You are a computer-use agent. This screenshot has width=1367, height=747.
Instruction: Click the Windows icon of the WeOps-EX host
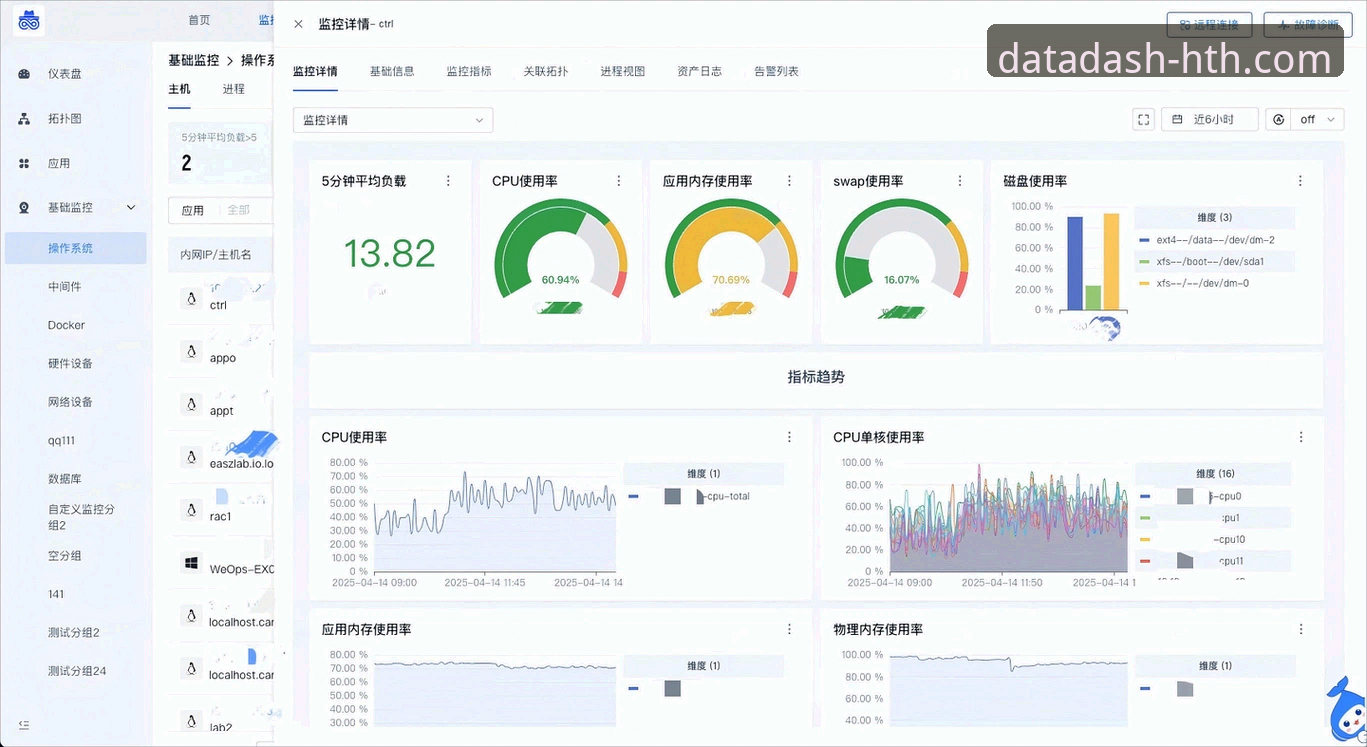click(x=190, y=563)
